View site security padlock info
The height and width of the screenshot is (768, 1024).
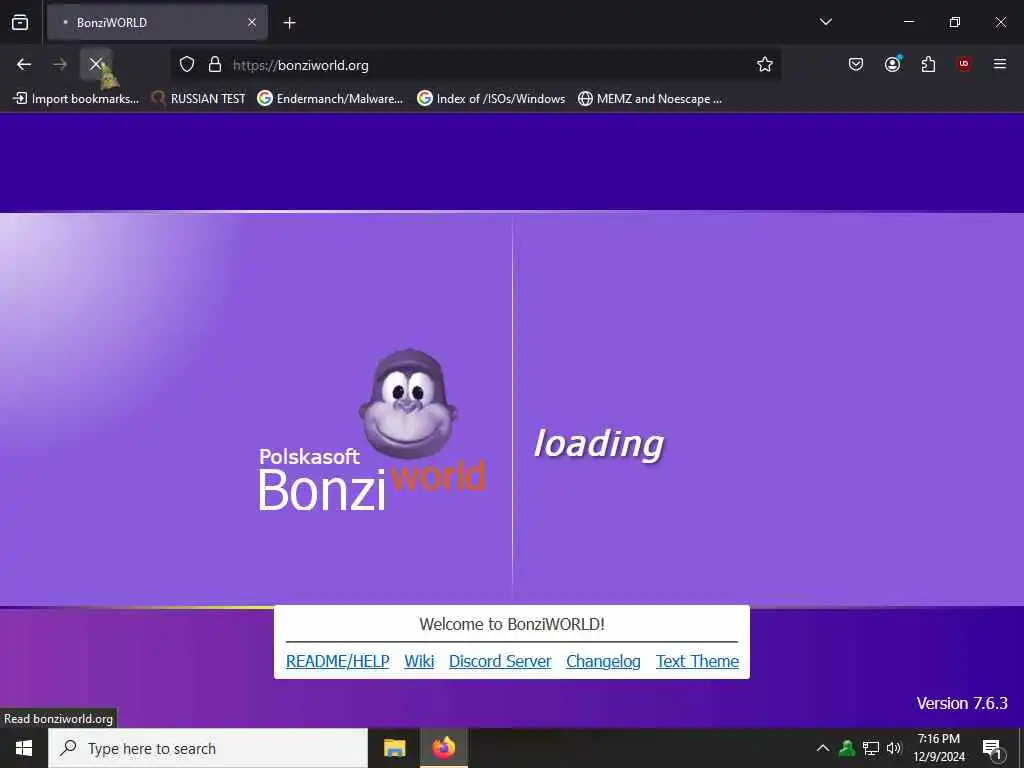click(x=215, y=64)
